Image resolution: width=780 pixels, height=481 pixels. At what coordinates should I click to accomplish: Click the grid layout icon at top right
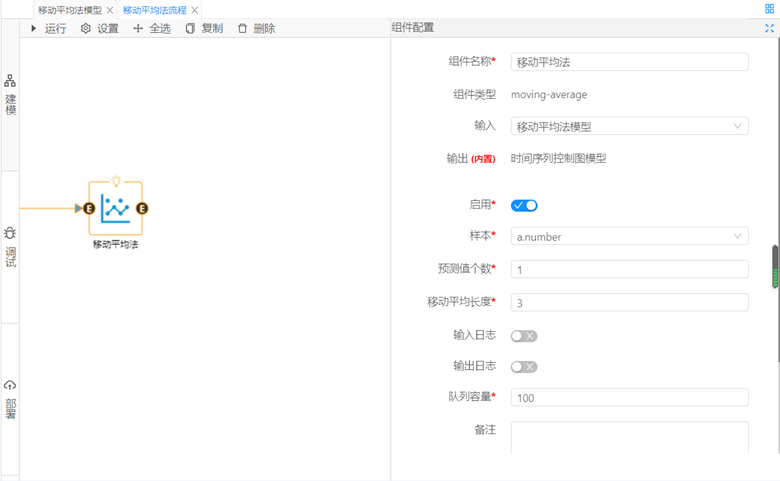click(x=769, y=9)
